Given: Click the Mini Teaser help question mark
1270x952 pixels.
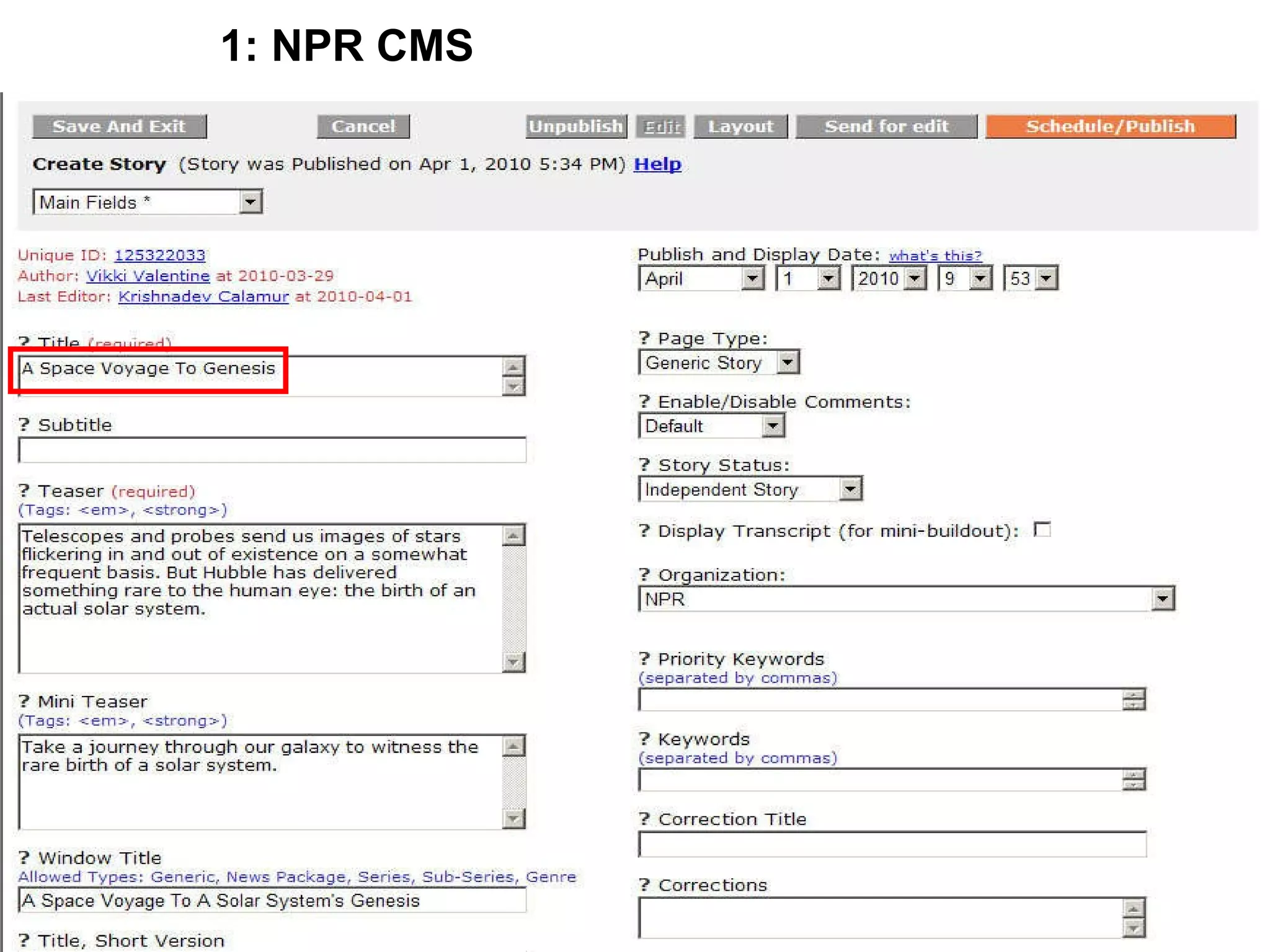Looking at the screenshot, I should [x=24, y=701].
